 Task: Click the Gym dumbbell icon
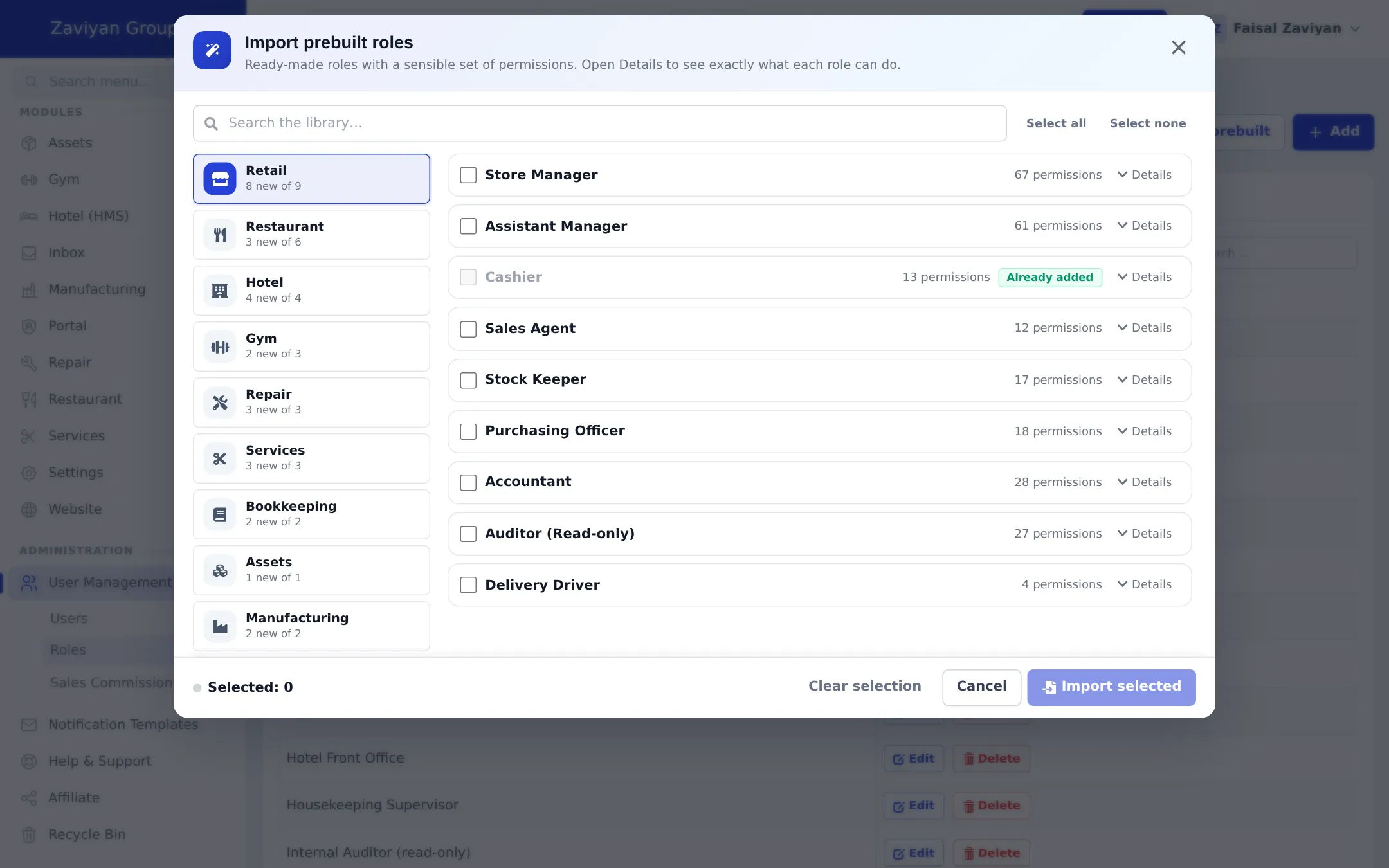point(220,347)
